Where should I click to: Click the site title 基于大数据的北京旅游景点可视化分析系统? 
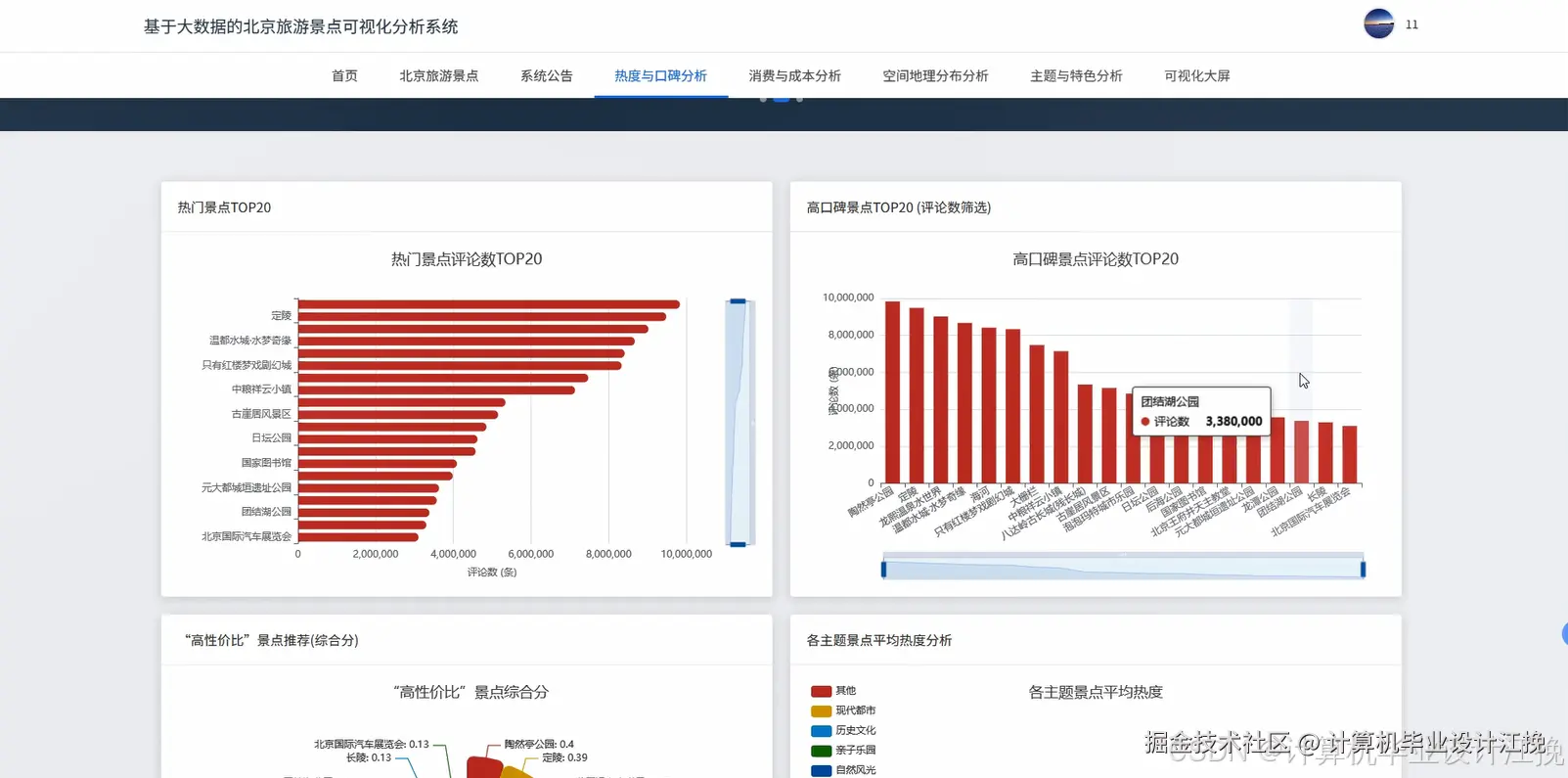tap(301, 26)
